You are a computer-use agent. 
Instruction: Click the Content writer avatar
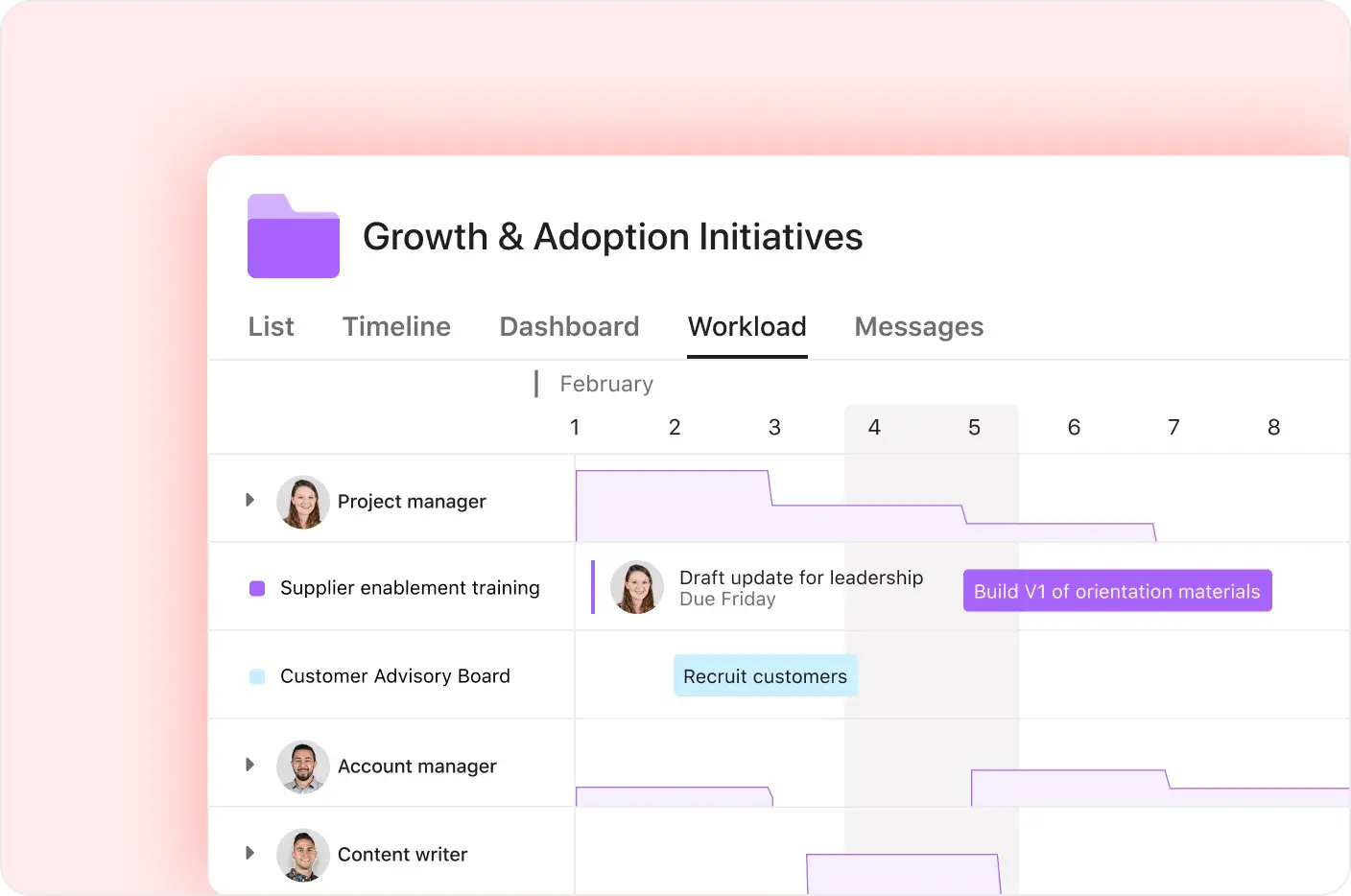click(x=303, y=855)
